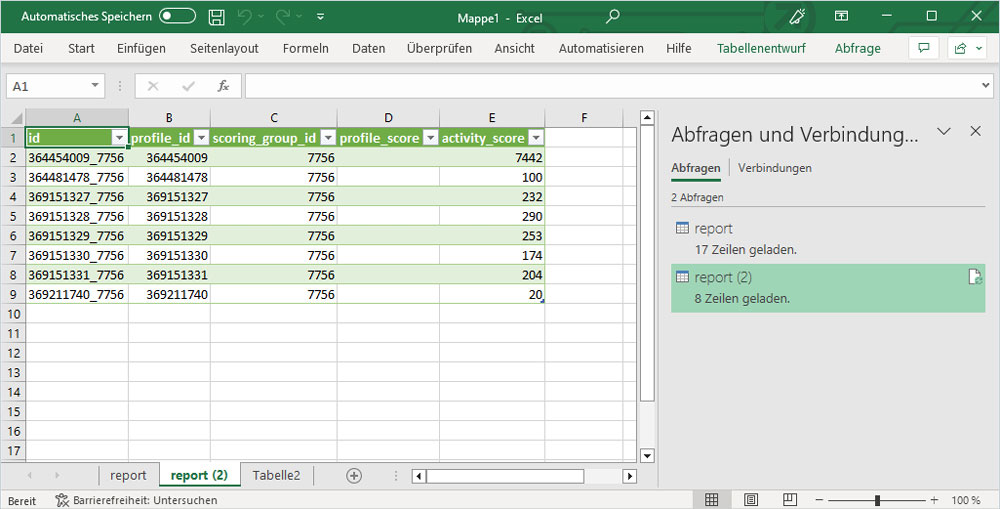Open the Customize Quick Access Toolbar dropdown
This screenshot has width=1000, height=509.
[x=321, y=17]
